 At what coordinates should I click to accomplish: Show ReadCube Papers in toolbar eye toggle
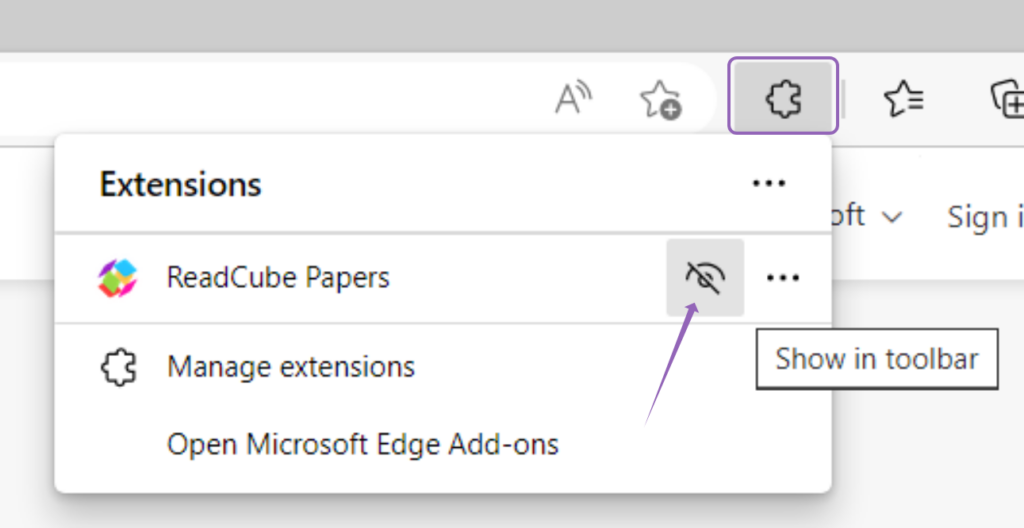coord(705,278)
